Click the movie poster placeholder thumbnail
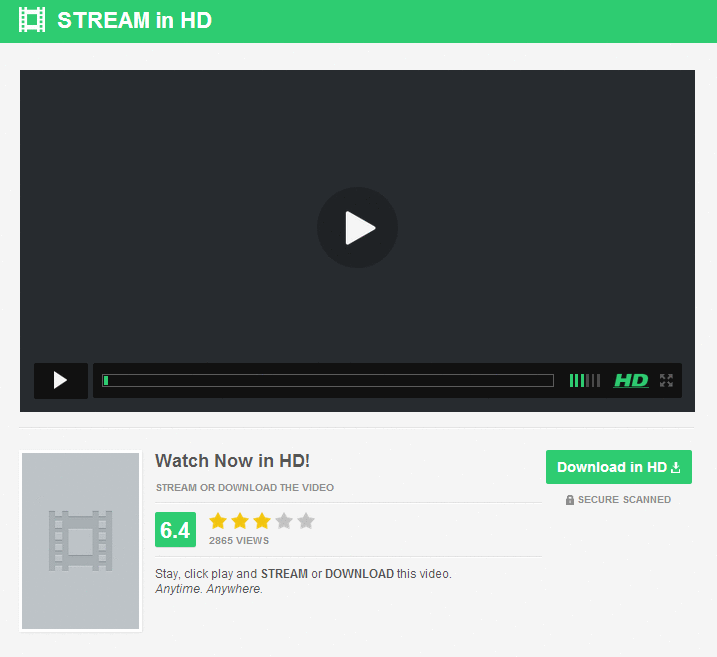Viewport: 717px width, 657px height. point(80,541)
